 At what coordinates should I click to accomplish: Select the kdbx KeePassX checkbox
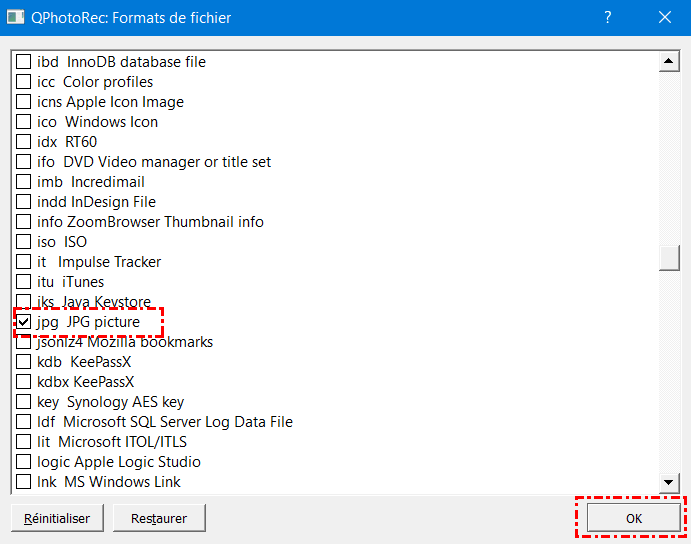(24, 382)
